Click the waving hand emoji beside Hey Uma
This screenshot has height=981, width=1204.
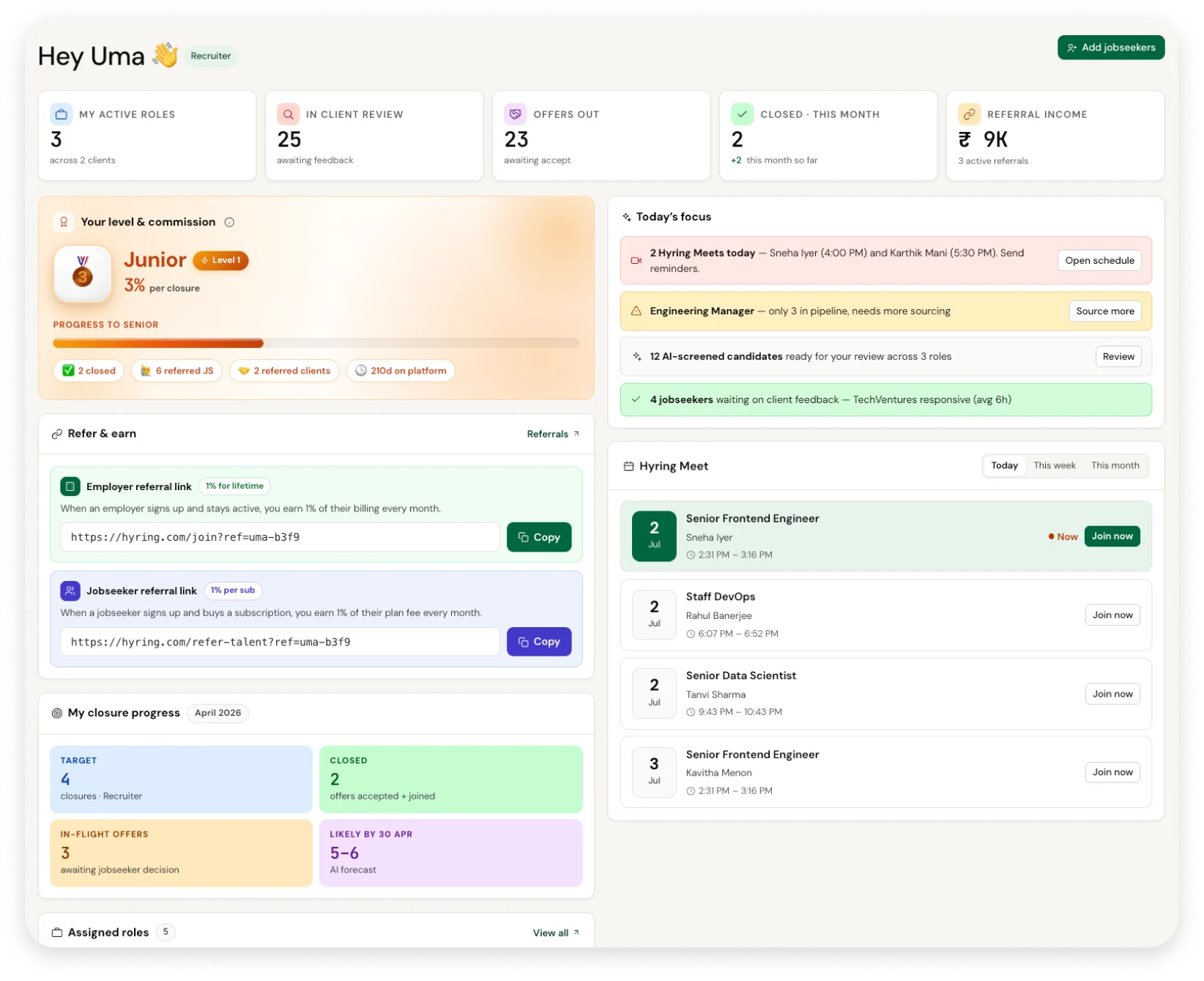(x=166, y=55)
